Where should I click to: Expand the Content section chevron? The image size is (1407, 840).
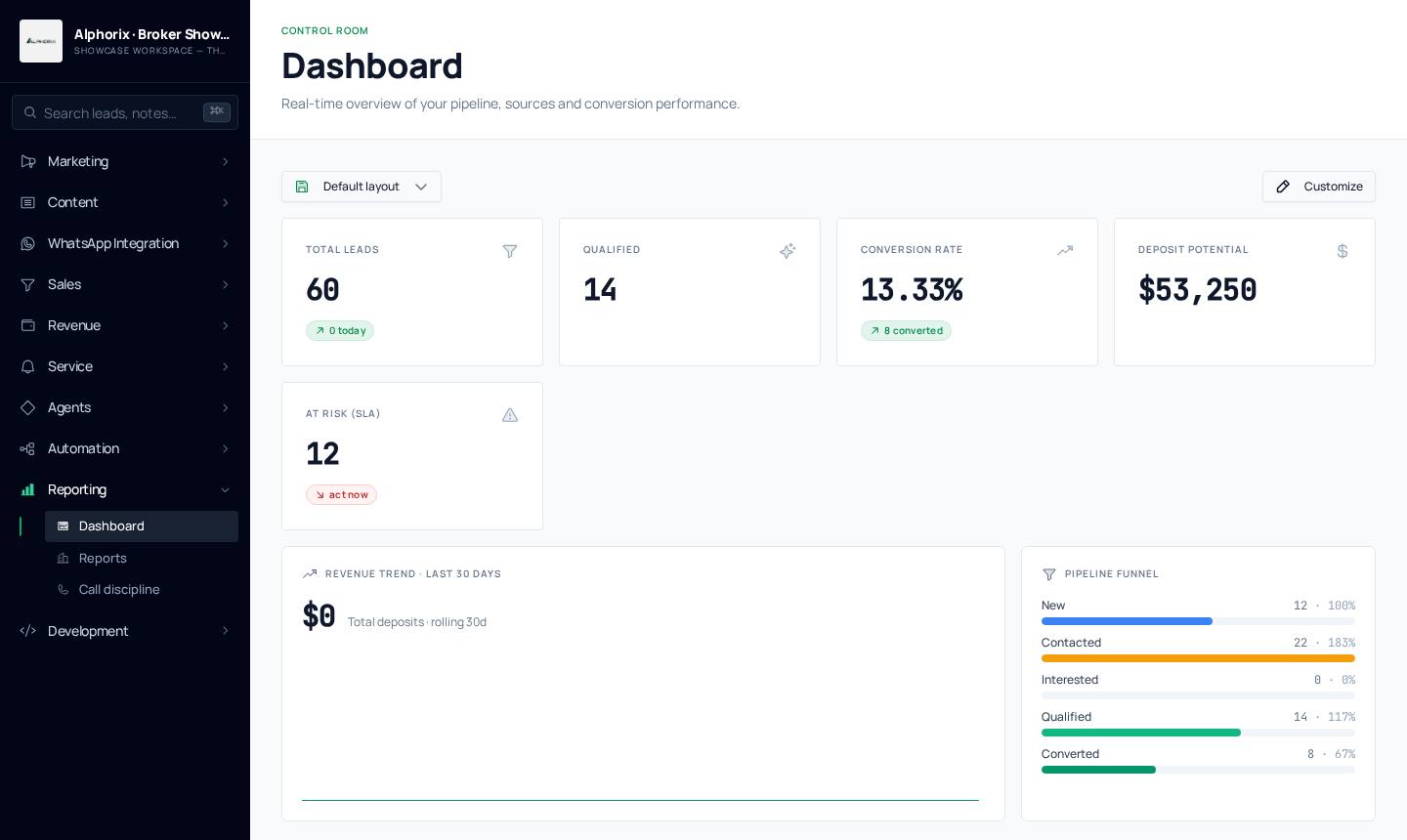(225, 202)
